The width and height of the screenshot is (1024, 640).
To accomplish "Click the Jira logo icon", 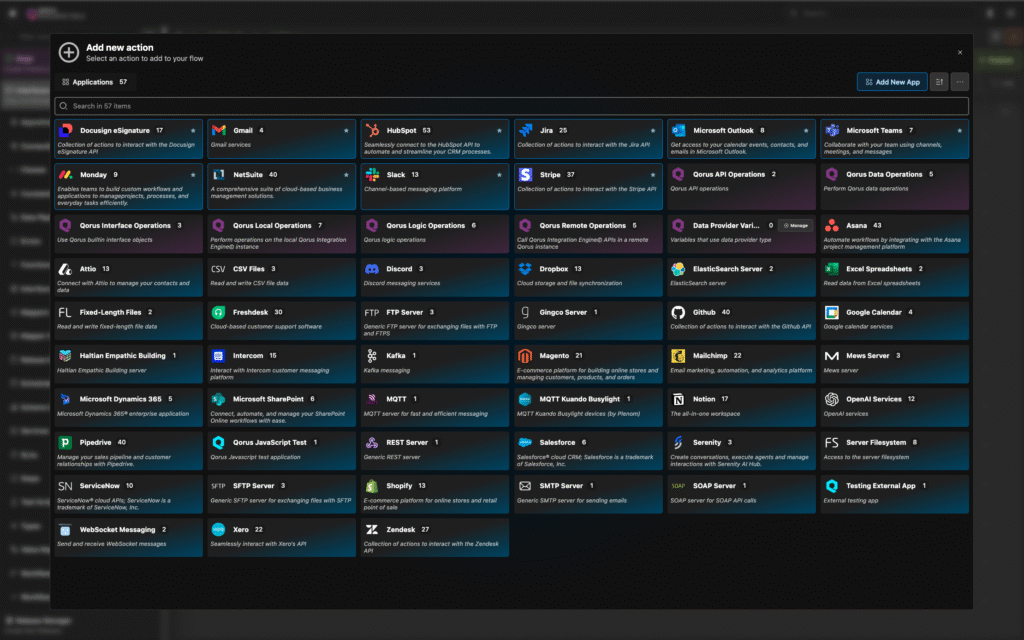I will [526, 131].
